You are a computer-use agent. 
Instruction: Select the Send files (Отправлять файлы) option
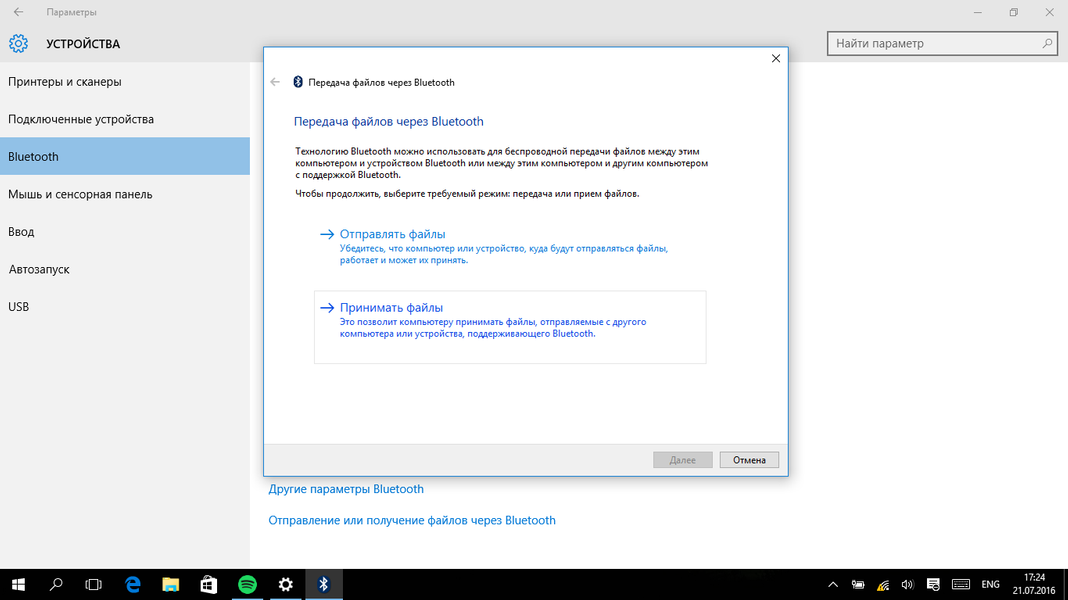pos(509,247)
